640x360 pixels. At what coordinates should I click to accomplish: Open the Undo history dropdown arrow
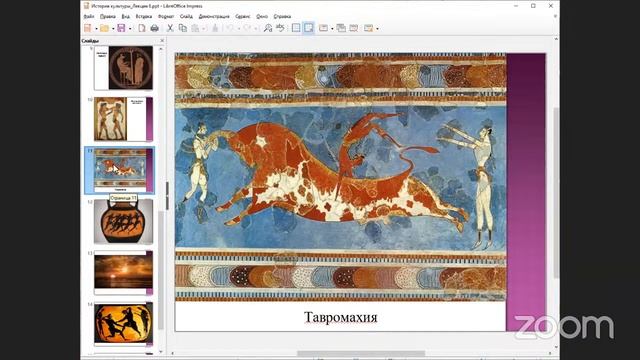[x=239, y=29]
